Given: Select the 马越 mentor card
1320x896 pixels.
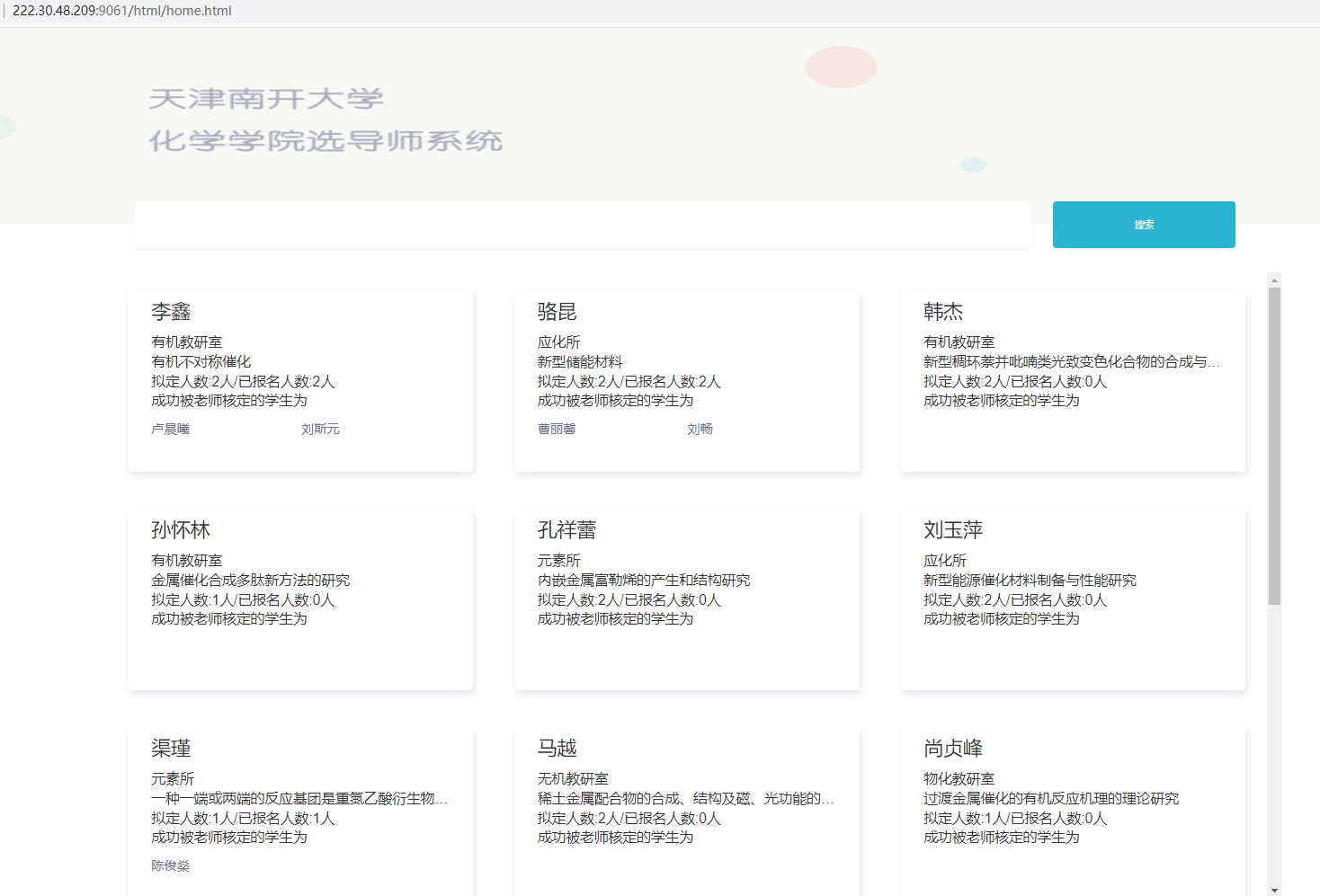Looking at the screenshot, I should tap(686, 809).
